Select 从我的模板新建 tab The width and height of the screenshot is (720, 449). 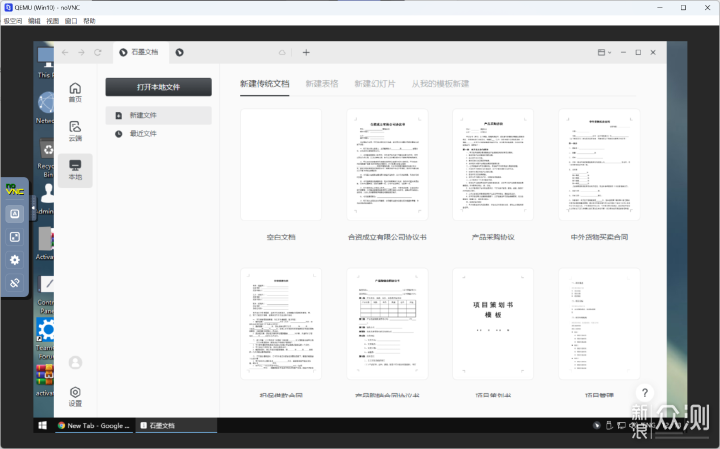[440, 84]
